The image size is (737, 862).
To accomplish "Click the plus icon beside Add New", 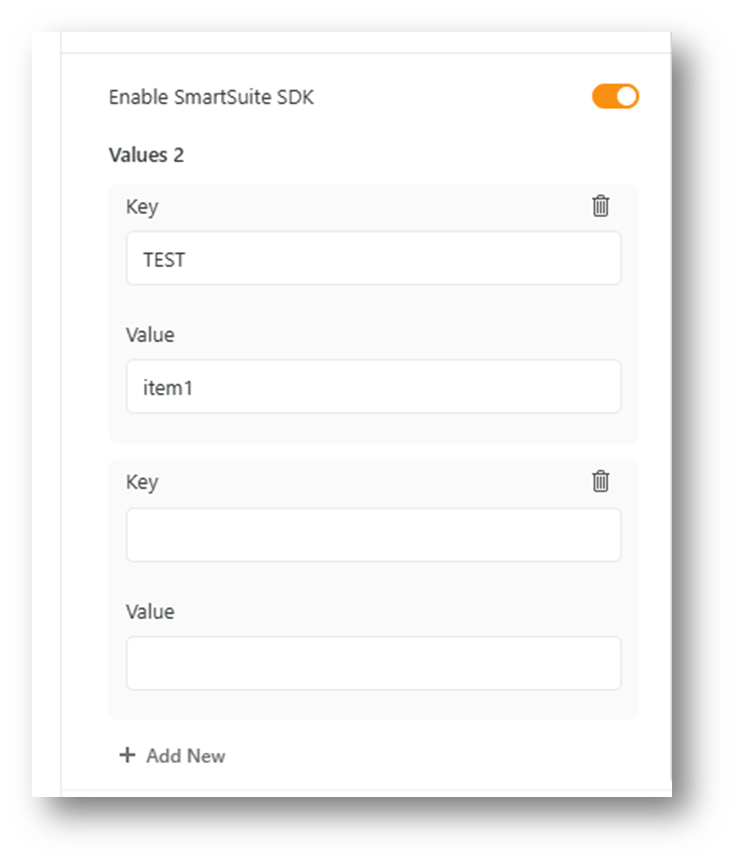I will pos(127,756).
